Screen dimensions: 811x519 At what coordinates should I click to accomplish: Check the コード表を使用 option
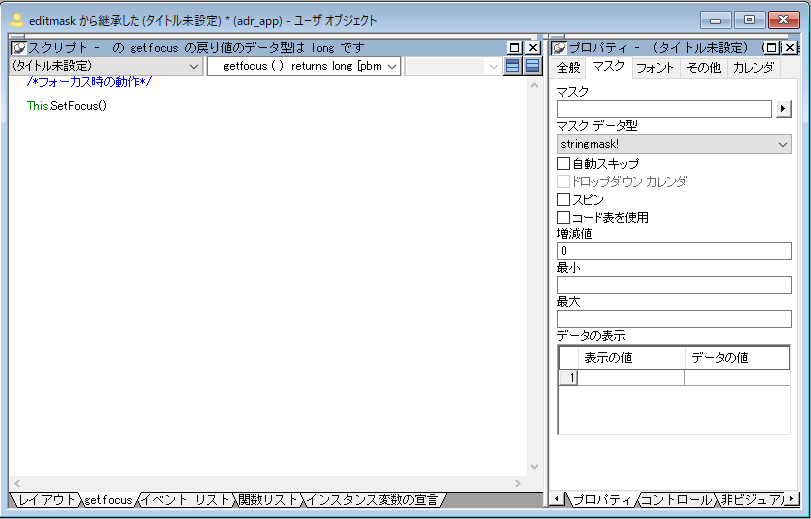[563, 217]
